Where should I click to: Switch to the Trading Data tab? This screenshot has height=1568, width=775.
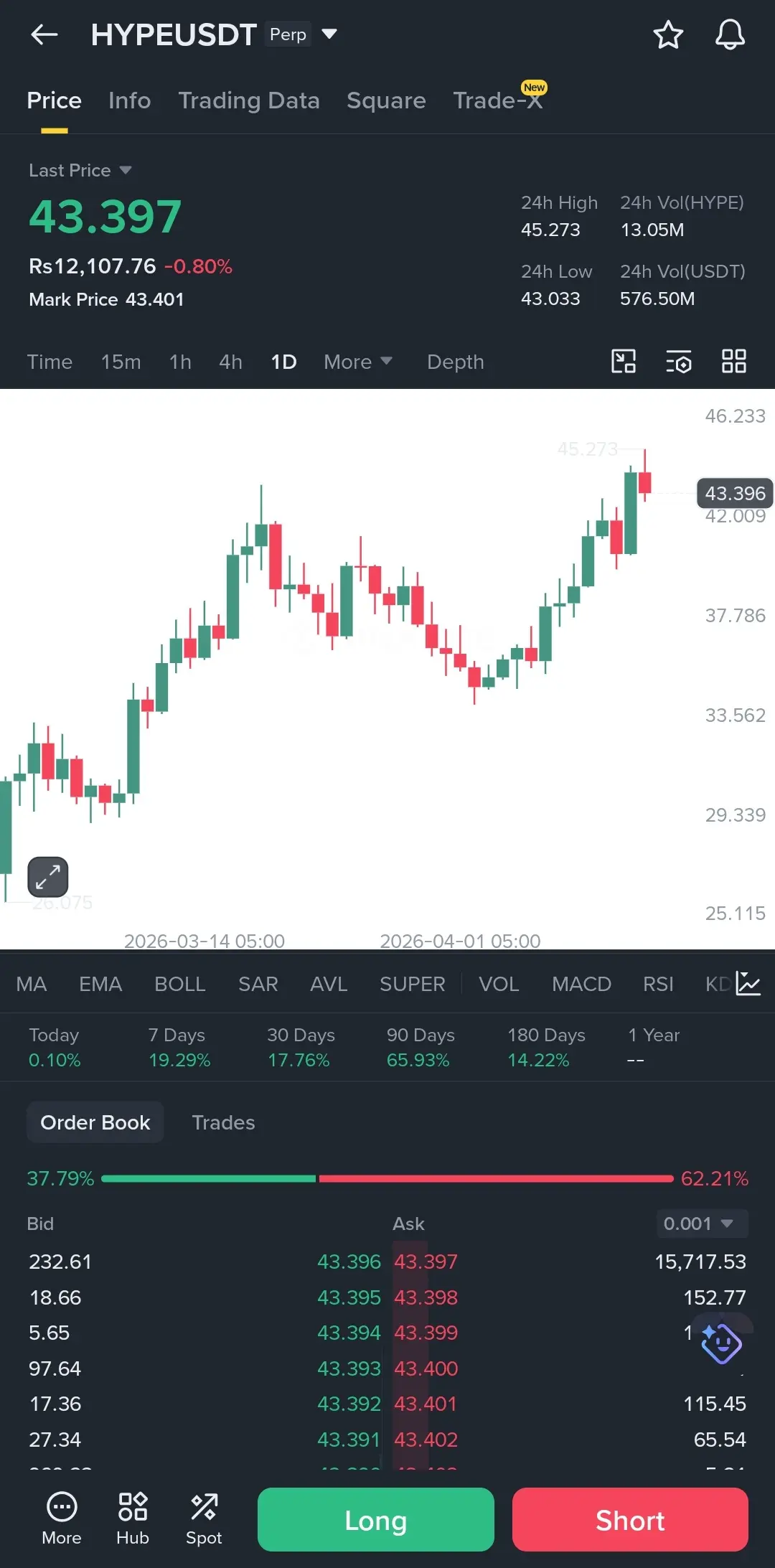click(x=249, y=100)
